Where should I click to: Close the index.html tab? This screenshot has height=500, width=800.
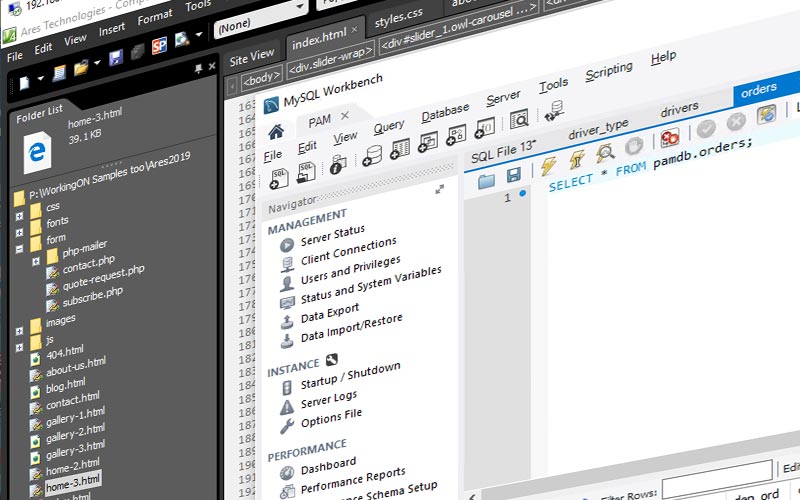pos(354,30)
